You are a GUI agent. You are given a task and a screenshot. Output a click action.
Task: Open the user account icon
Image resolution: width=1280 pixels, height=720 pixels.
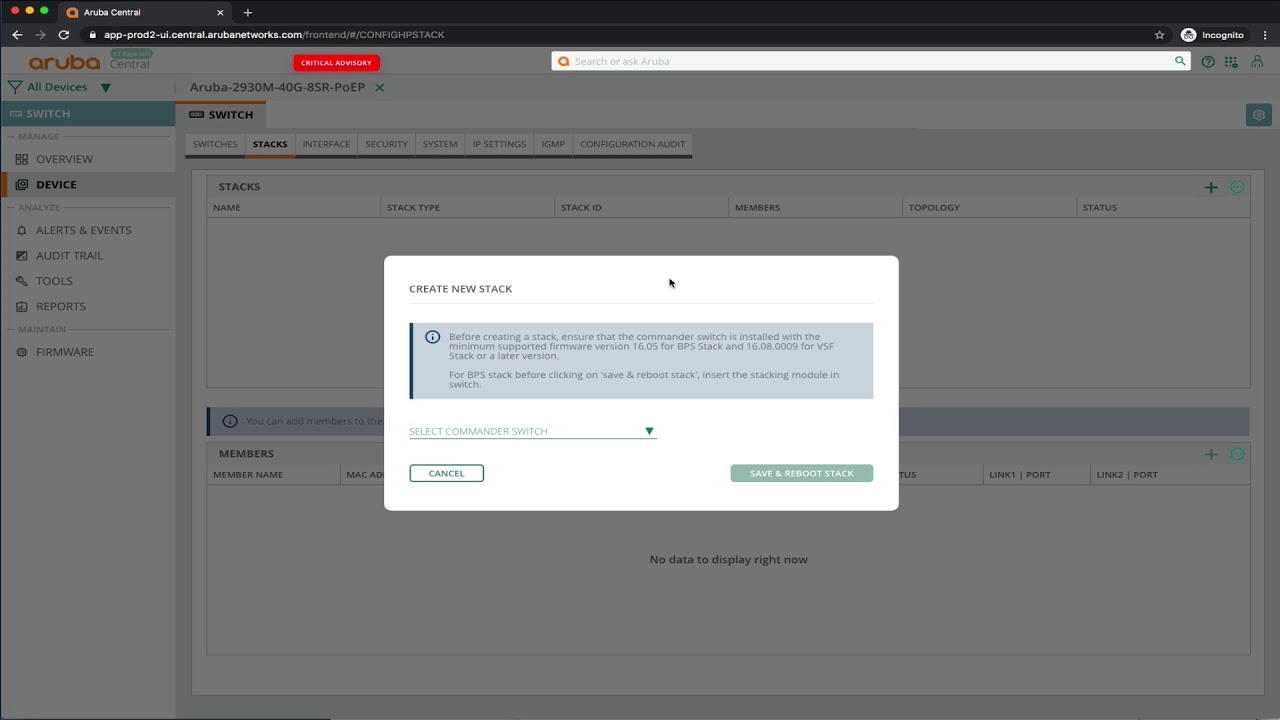1257,62
